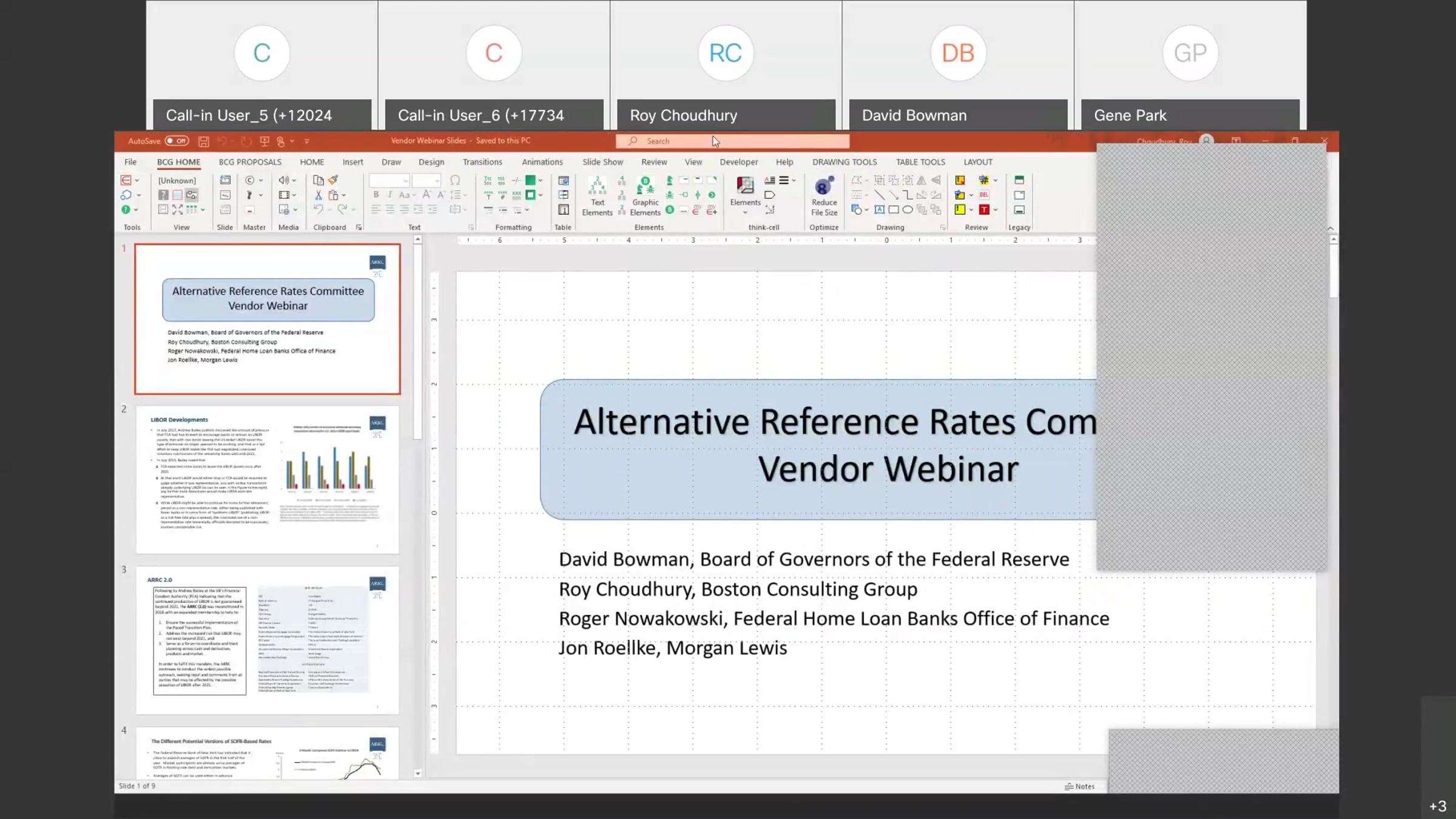This screenshot has height=819, width=1456.
Task: Select the arrow line tool in Drawing
Action: 894,195
